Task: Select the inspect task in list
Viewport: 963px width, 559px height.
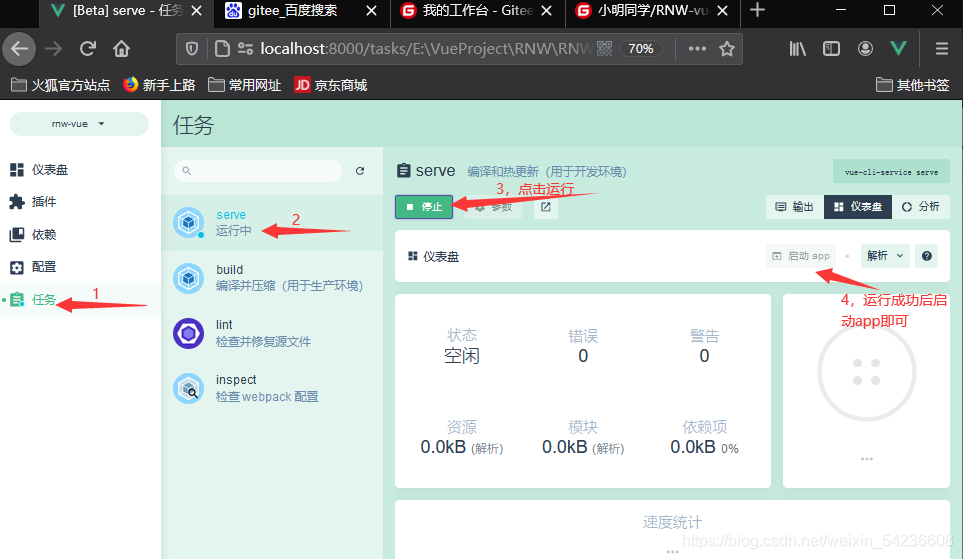Action: coord(272,388)
